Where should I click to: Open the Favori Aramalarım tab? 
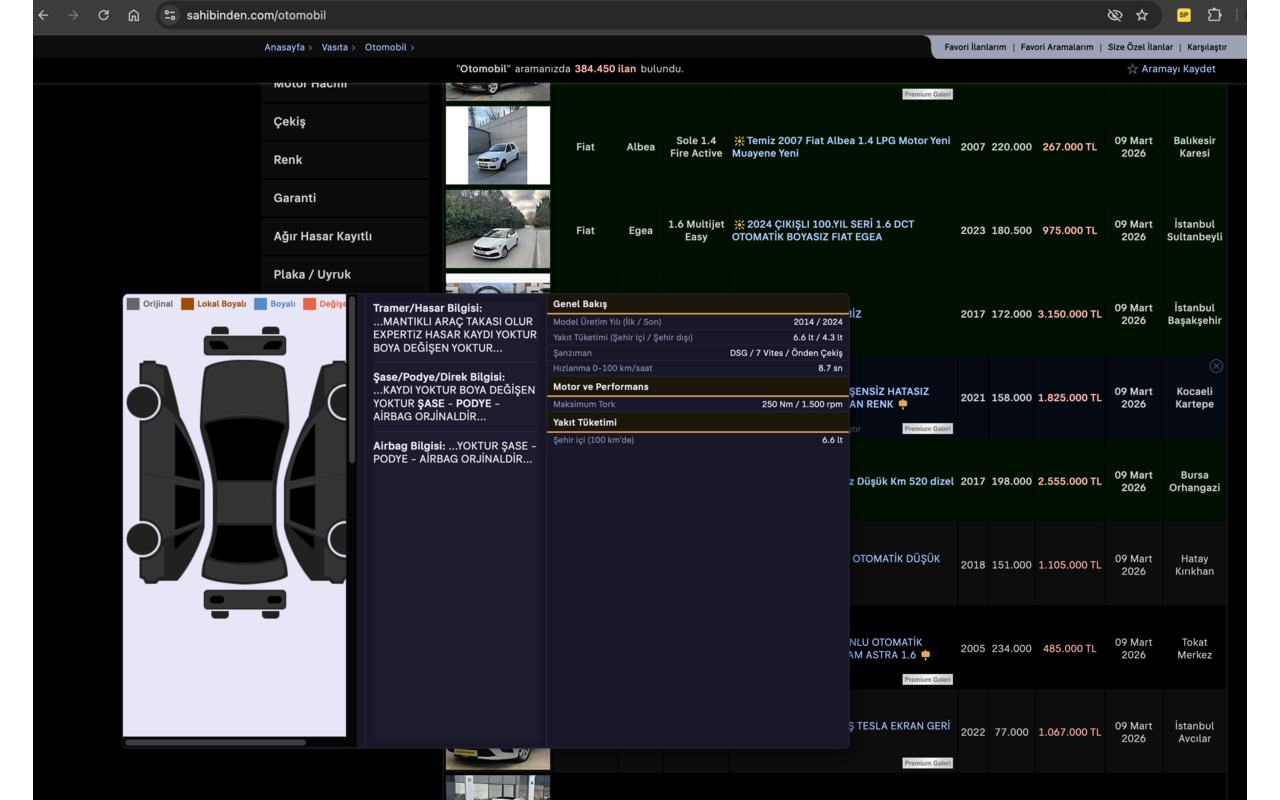[1057, 47]
